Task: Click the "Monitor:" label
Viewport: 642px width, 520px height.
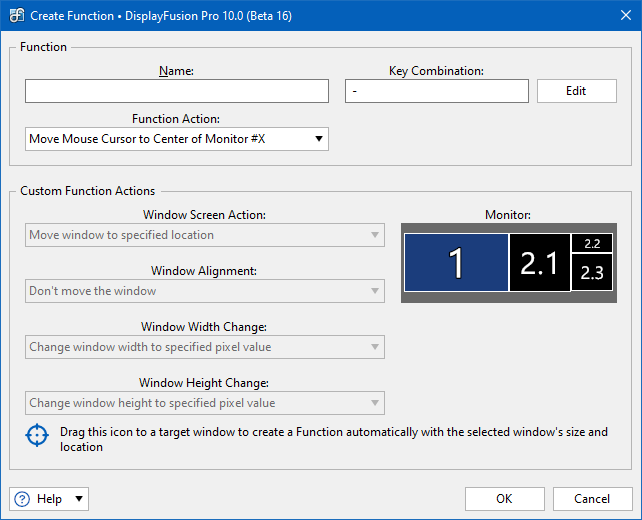Action: pyautogui.click(x=508, y=215)
